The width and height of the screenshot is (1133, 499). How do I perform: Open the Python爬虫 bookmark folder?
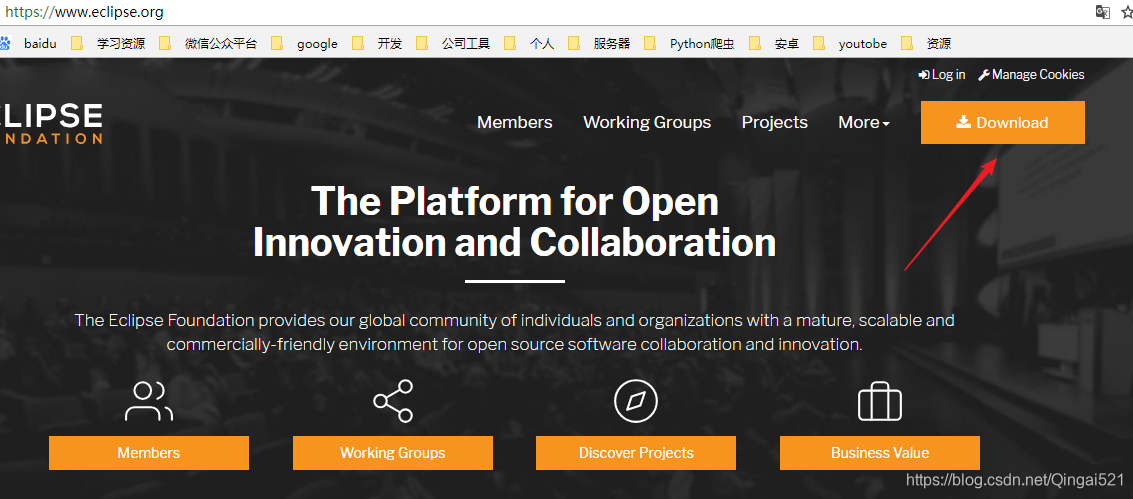689,43
